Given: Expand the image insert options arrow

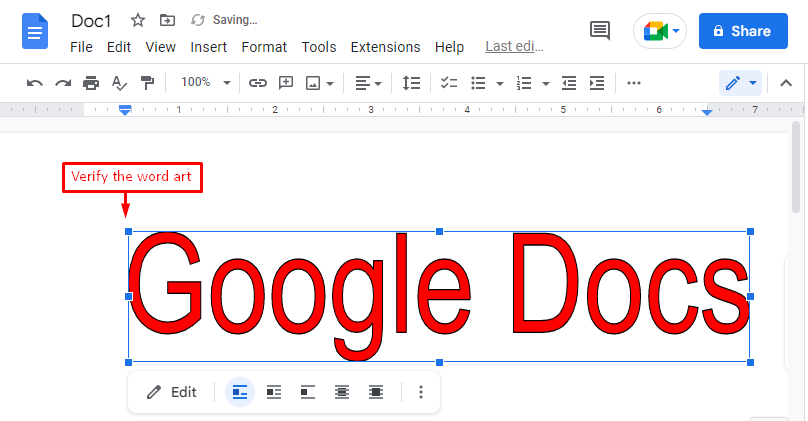Looking at the screenshot, I should coord(330,83).
